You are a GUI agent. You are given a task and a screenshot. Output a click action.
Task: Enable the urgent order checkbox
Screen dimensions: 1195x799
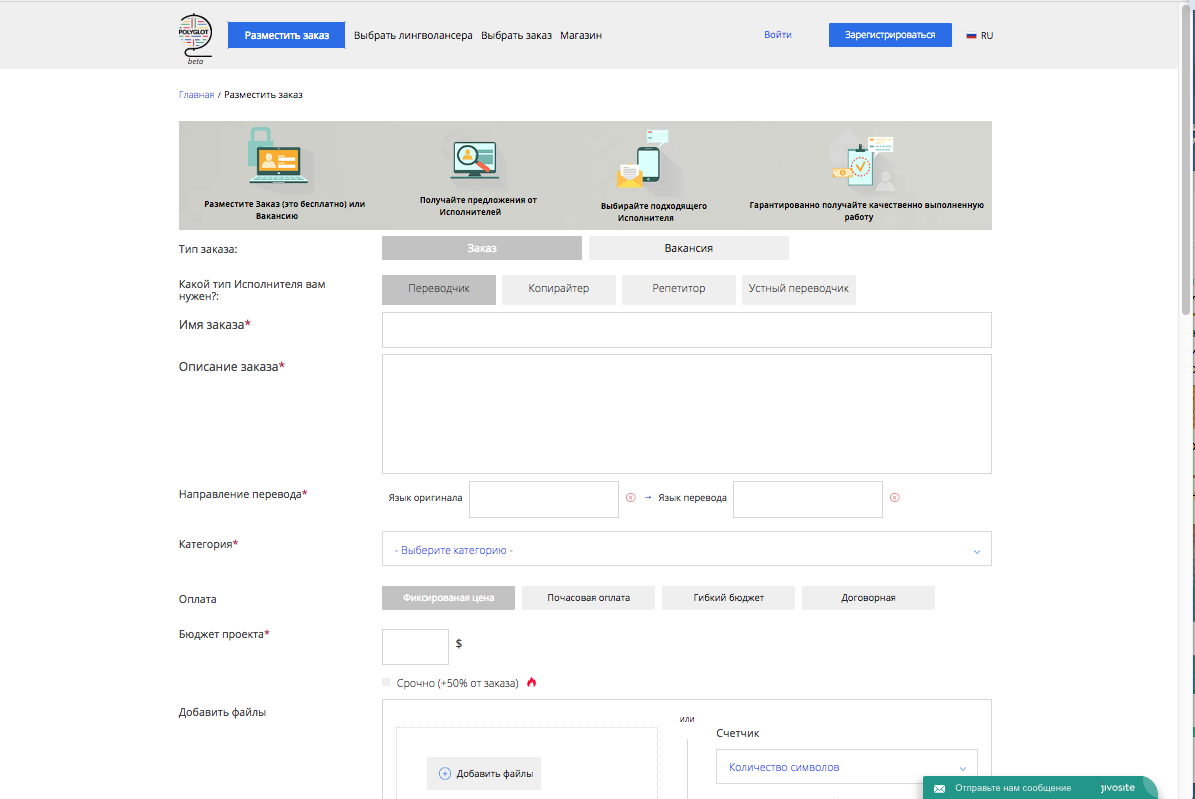[x=387, y=683]
